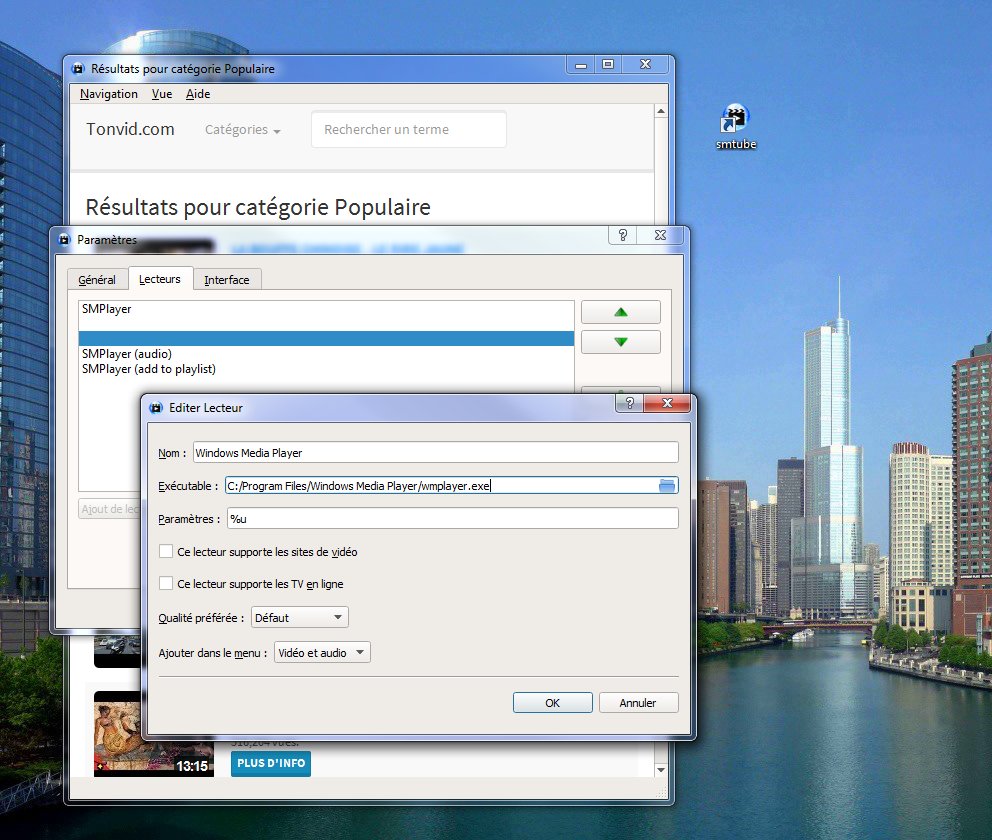Select 'SMPlayer (audio)' in the list
This screenshot has width=992, height=840.
(326, 354)
